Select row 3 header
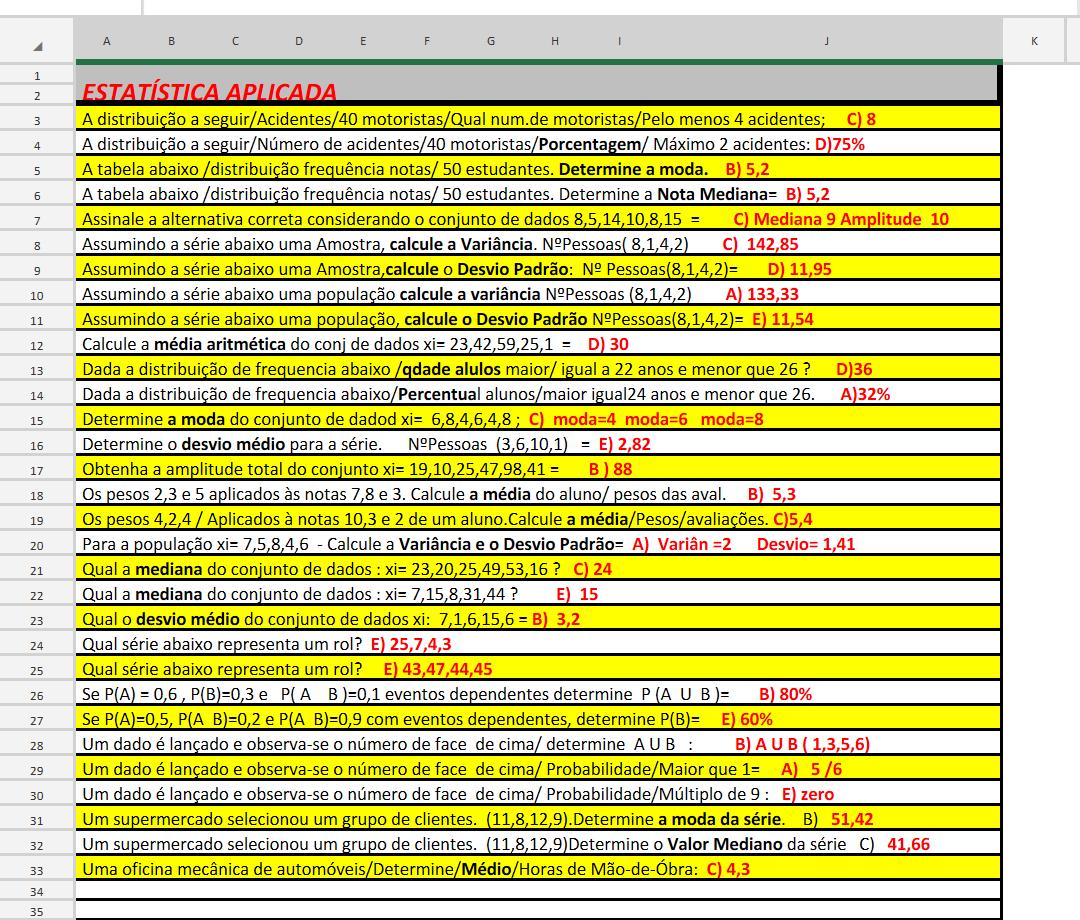Image resolution: width=1080 pixels, height=920 pixels. pyautogui.click(x=37, y=120)
